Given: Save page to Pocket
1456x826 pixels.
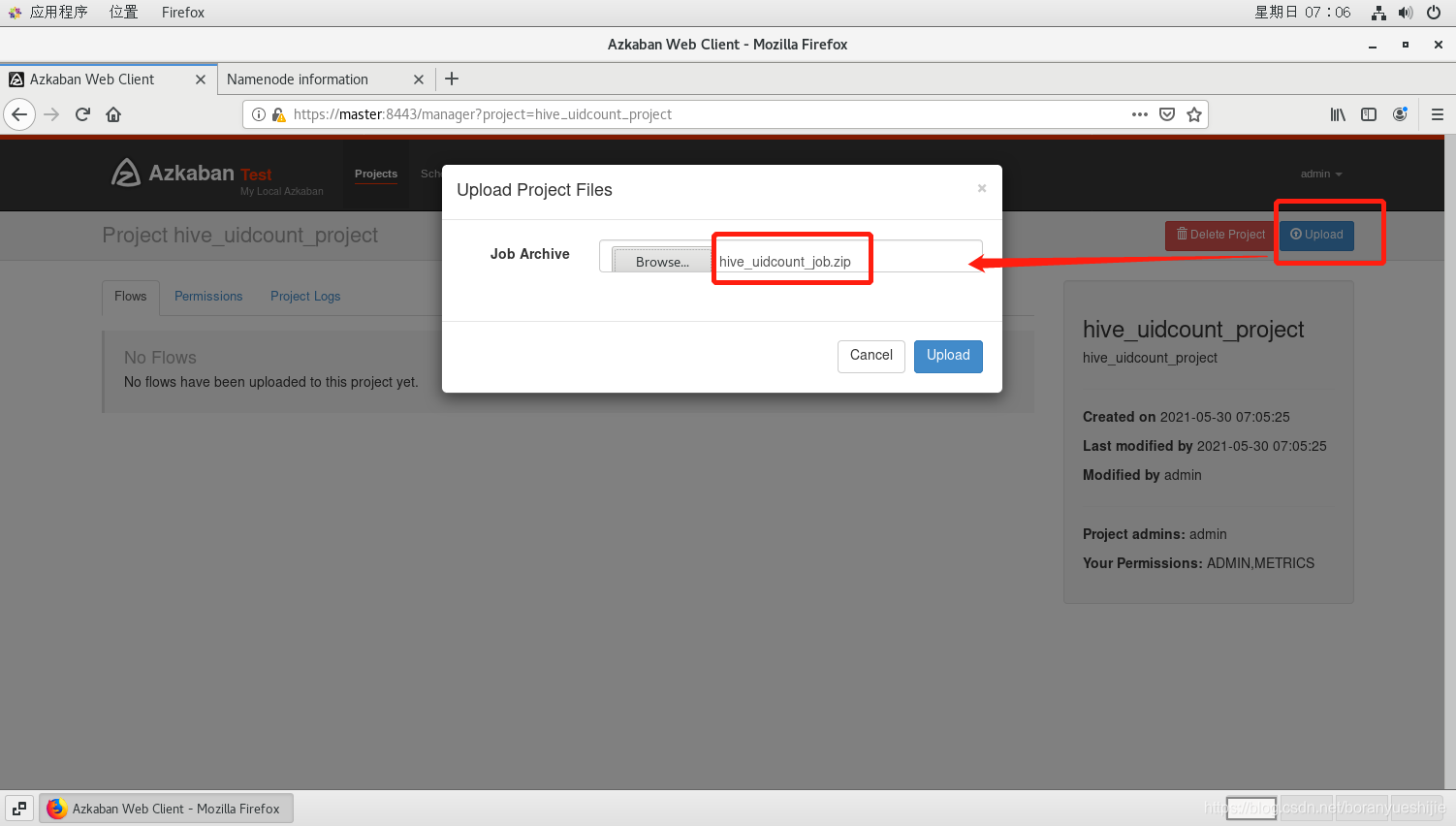Looking at the screenshot, I should point(1167,114).
